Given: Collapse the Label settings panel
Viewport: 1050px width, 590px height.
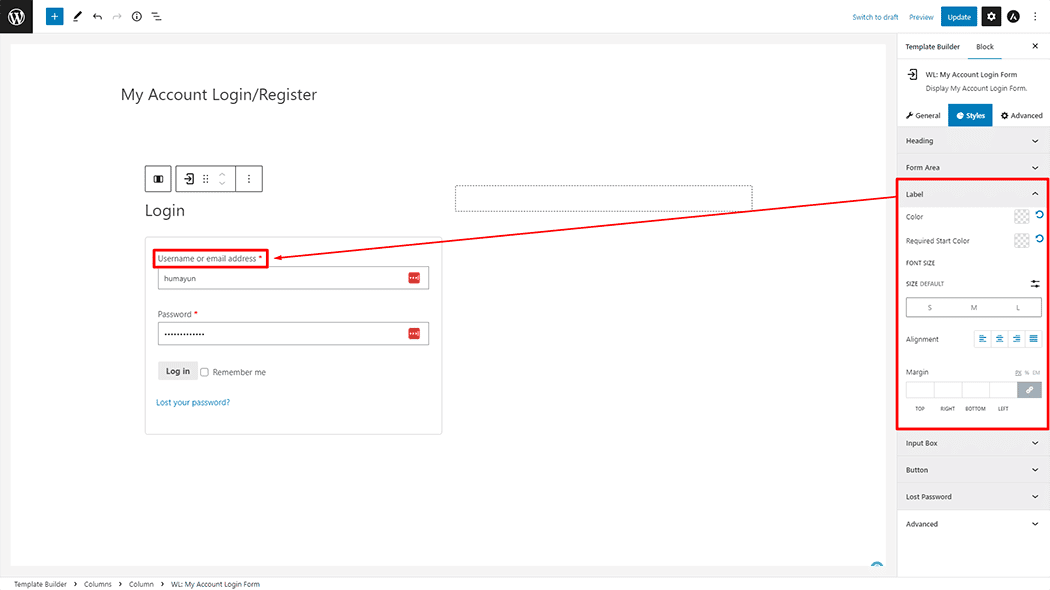Looking at the screenshot, I should click(x=1034, y=193).
